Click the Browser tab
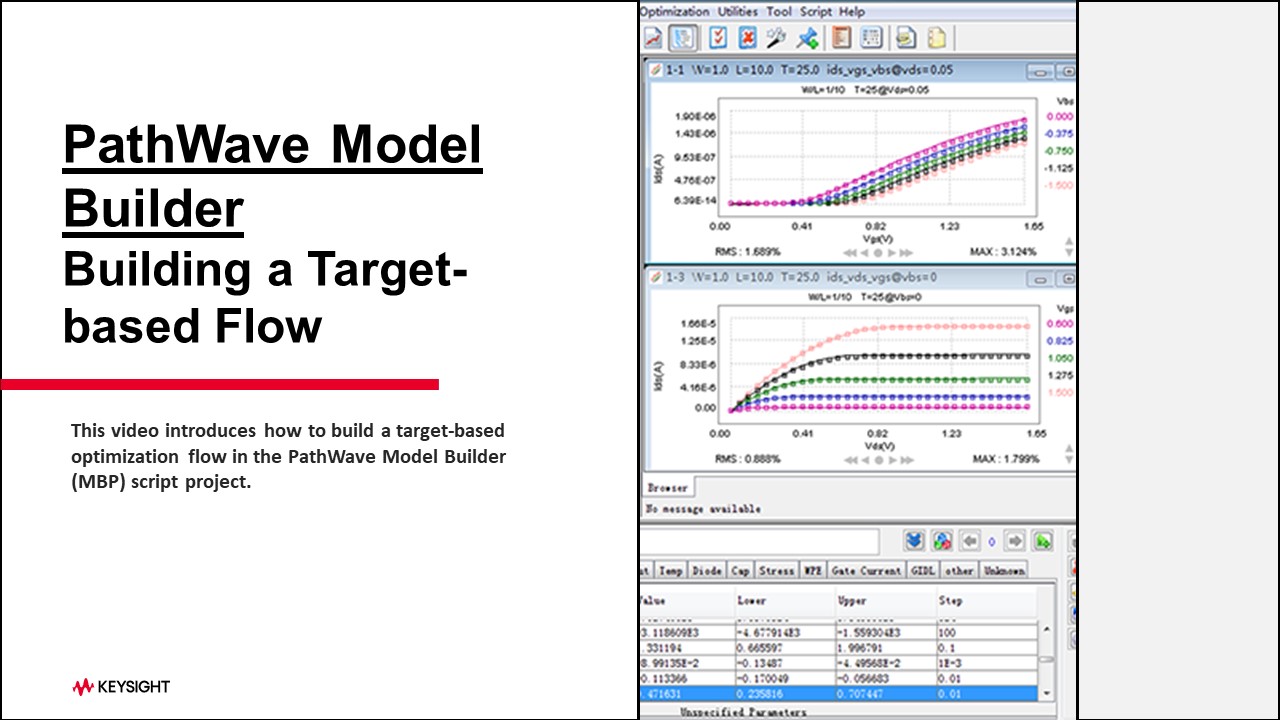This screenshot has height=720, width=1280. [x=667, y=488]
